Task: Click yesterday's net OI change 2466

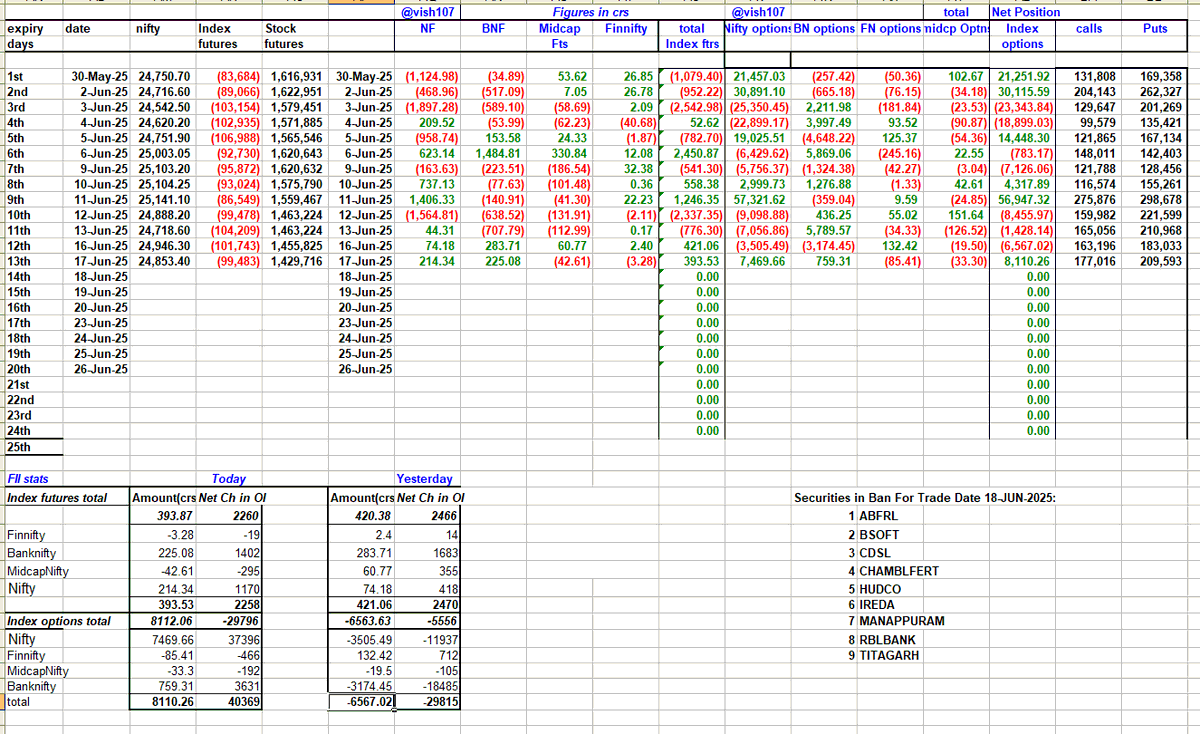Action: tap(443, 515)
